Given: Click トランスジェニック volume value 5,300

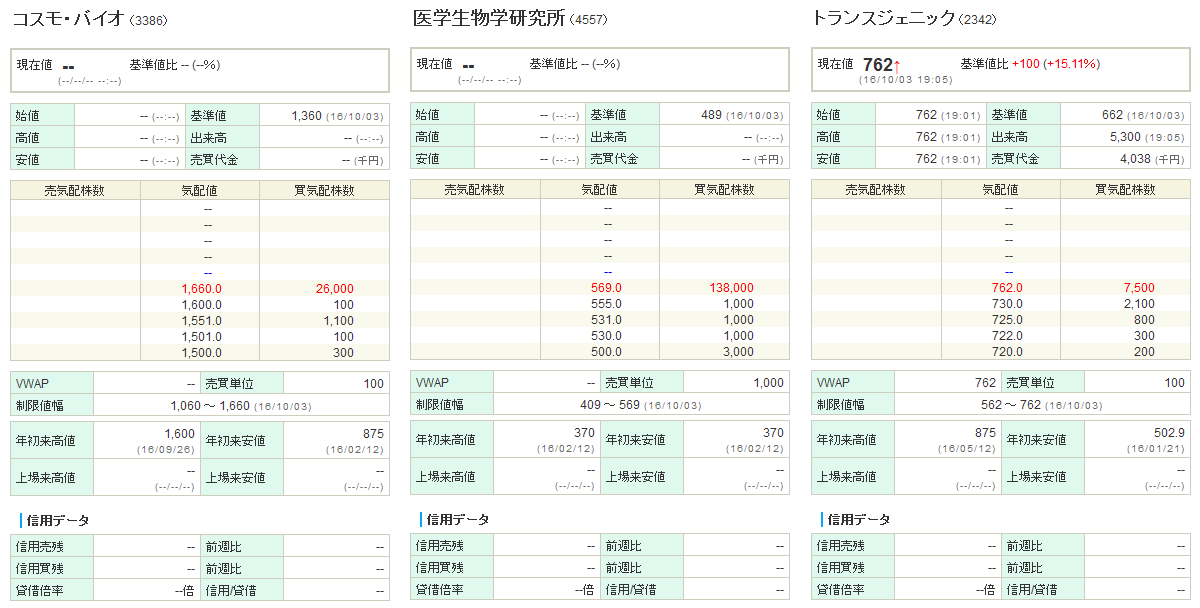Looking at the screenshot, I should coord(1123,137).
